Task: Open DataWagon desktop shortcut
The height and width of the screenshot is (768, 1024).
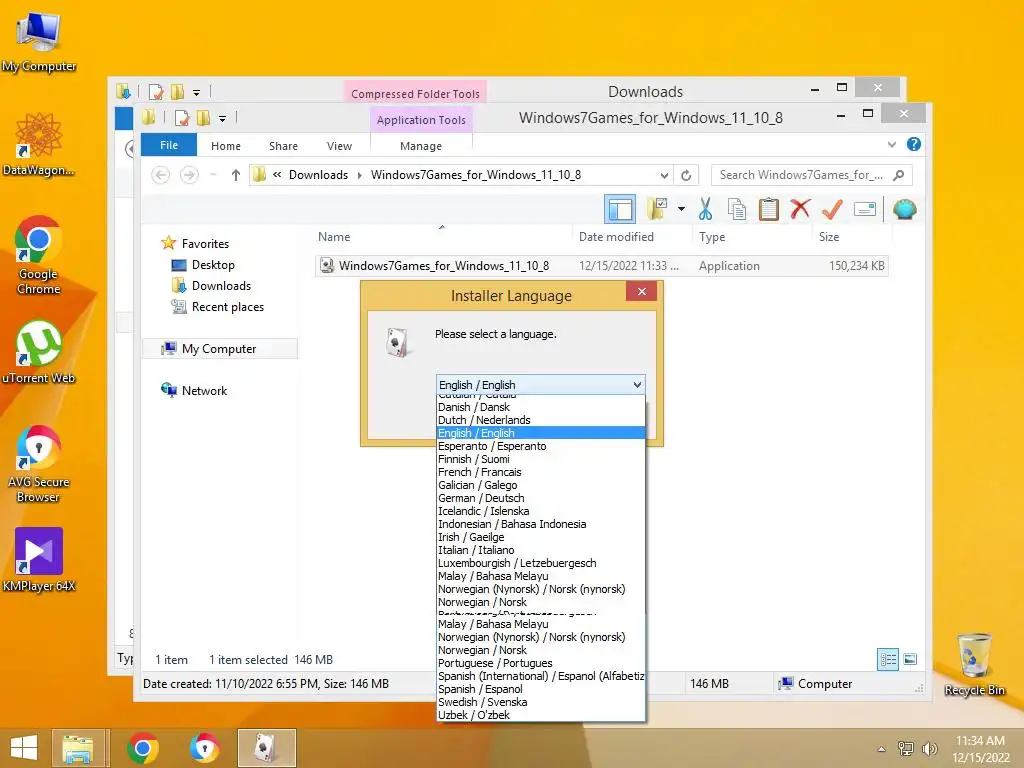Action: click(x=39, y=144)
